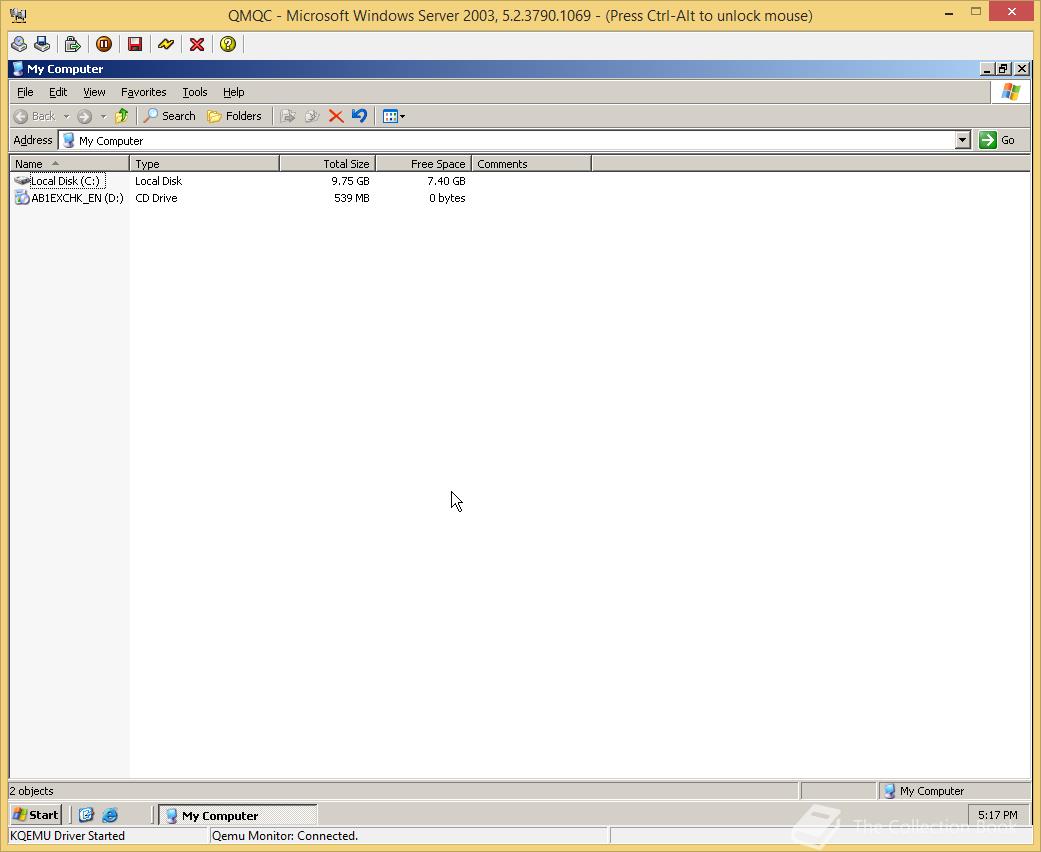Click the '539 MB' total size cell

click(352, 198)
